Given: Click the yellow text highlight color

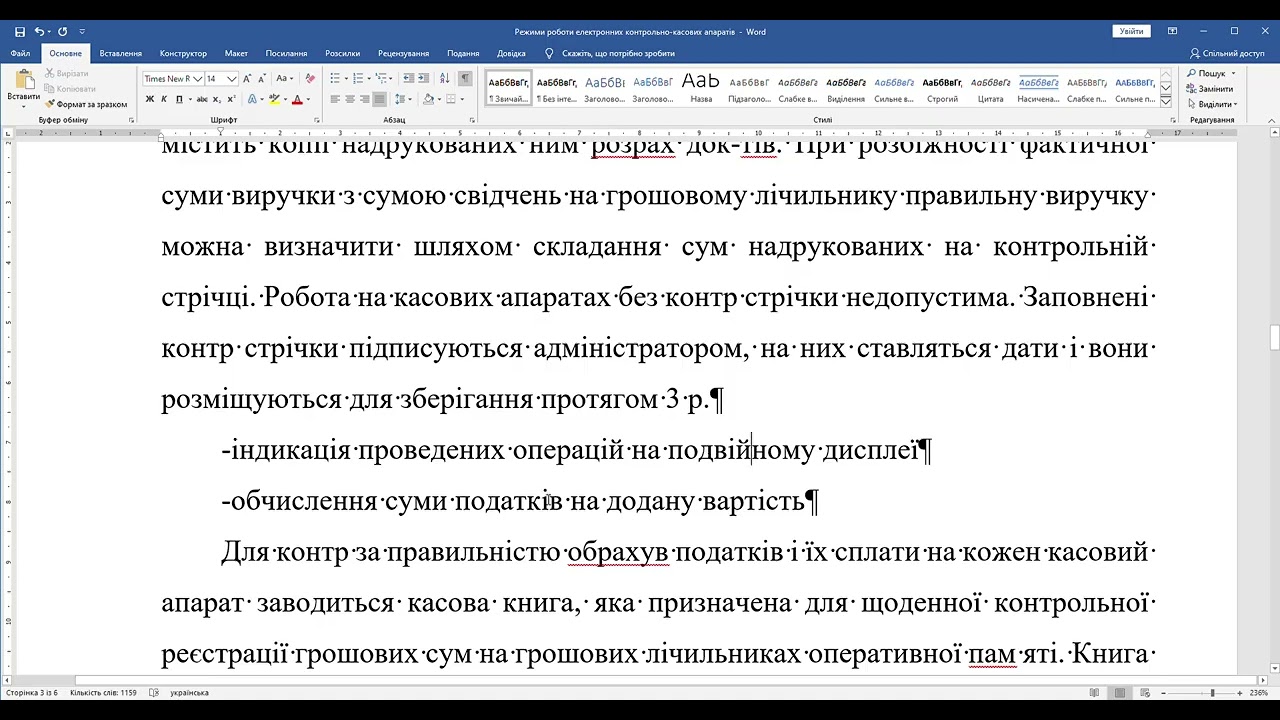Looking at the screenshot, I should pyautogui.click(x=275, y=99).
